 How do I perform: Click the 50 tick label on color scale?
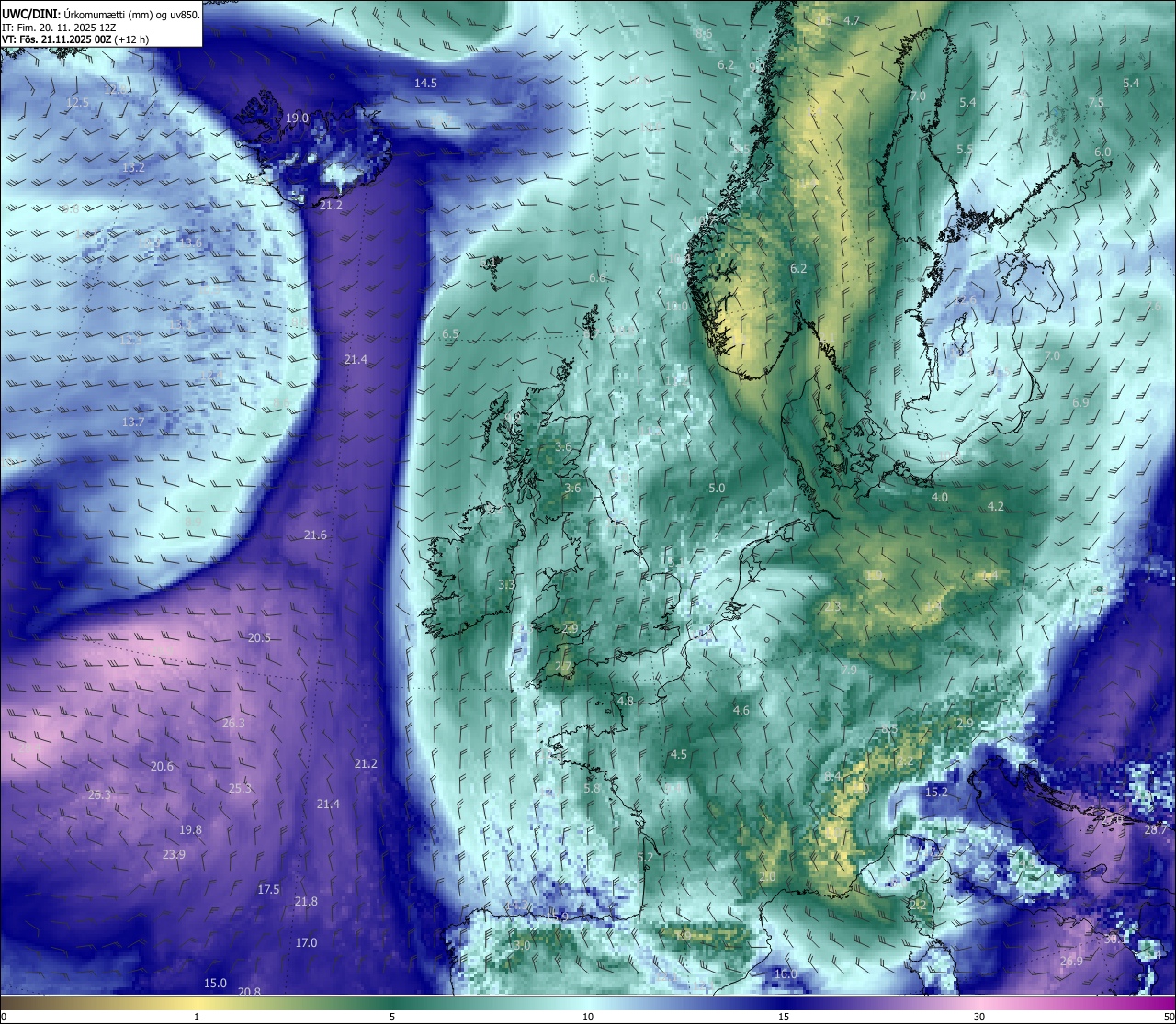[1169, 1017]
